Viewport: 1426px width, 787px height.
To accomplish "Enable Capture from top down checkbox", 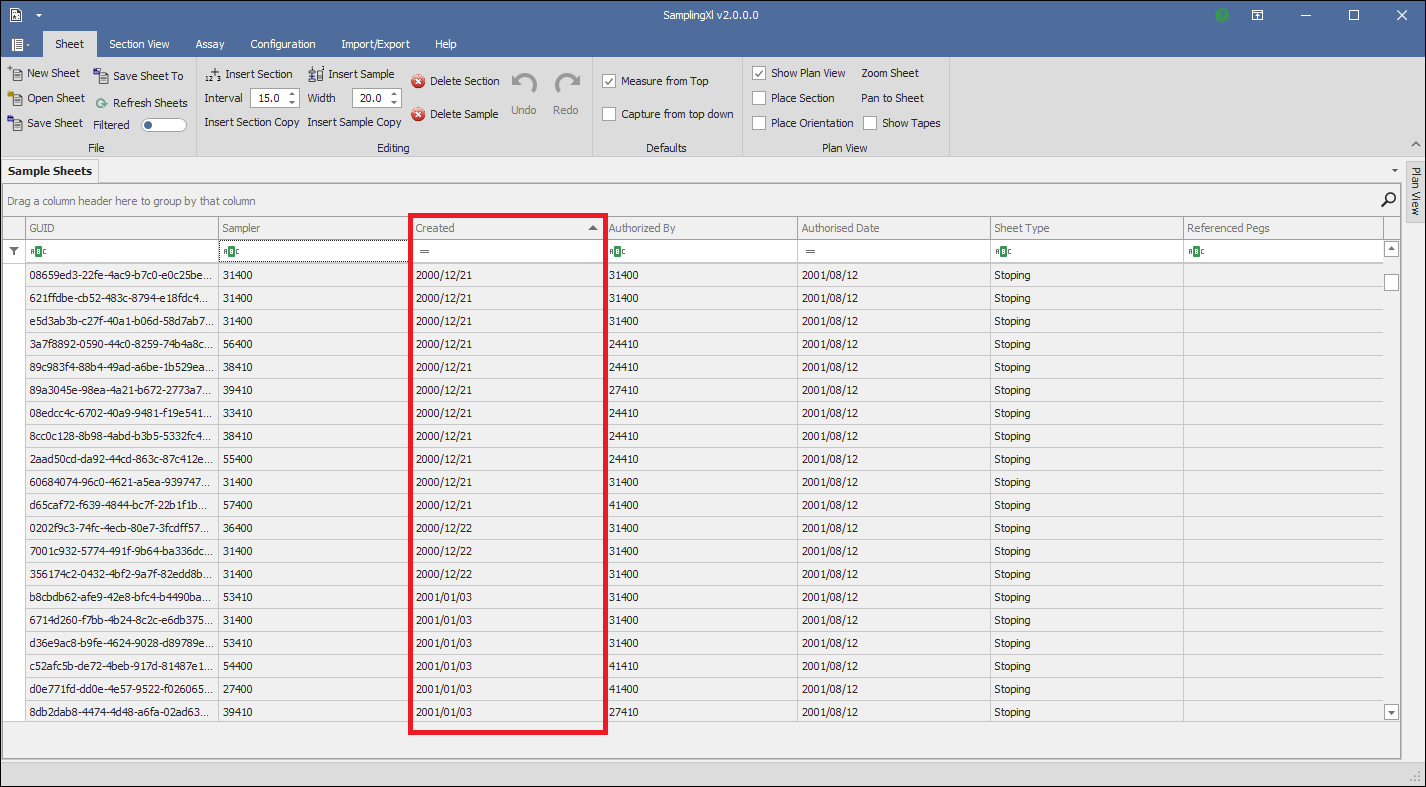I will pos(609,114).
